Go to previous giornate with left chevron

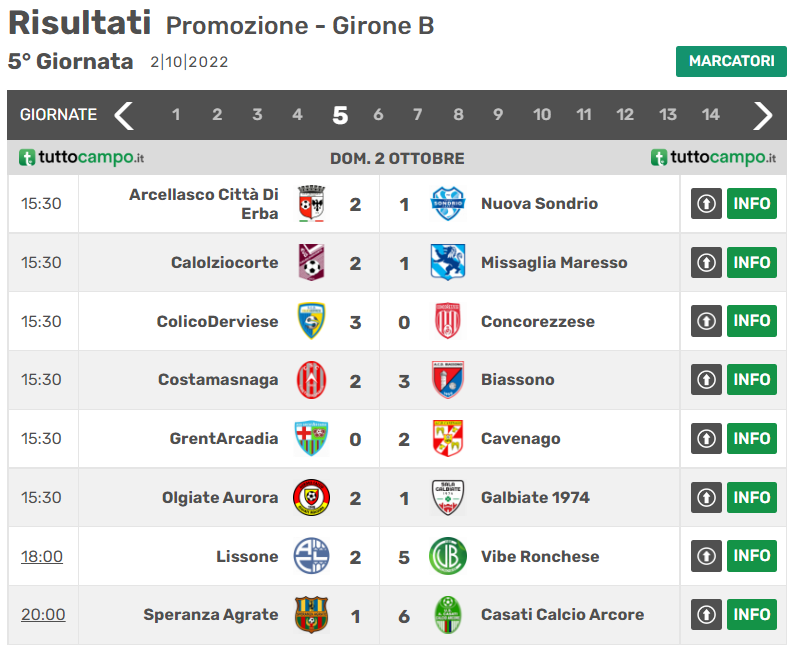[x=124, y=115]
